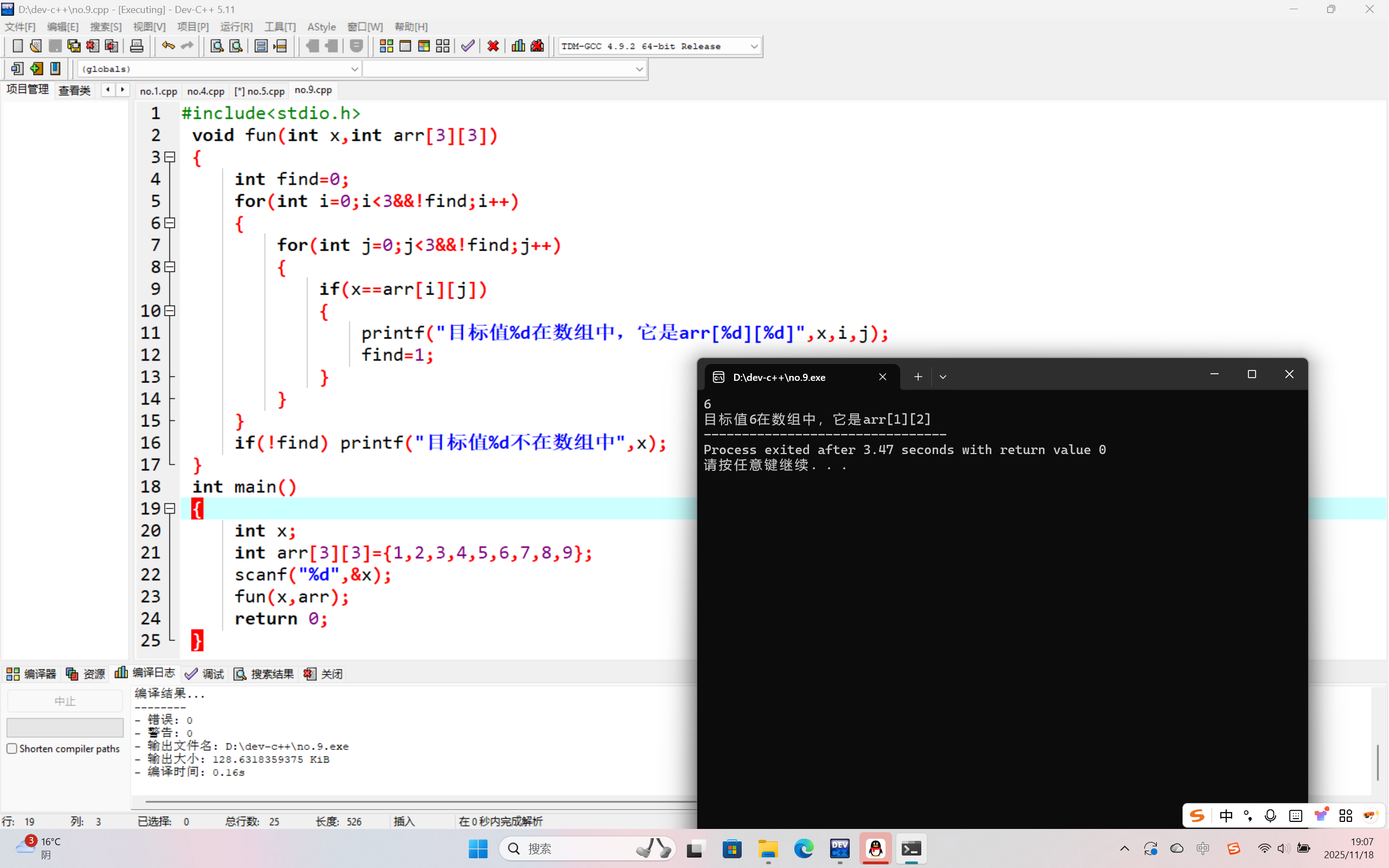
Task: Click the Compile icon in the toolbar
Action: point(386,46)
